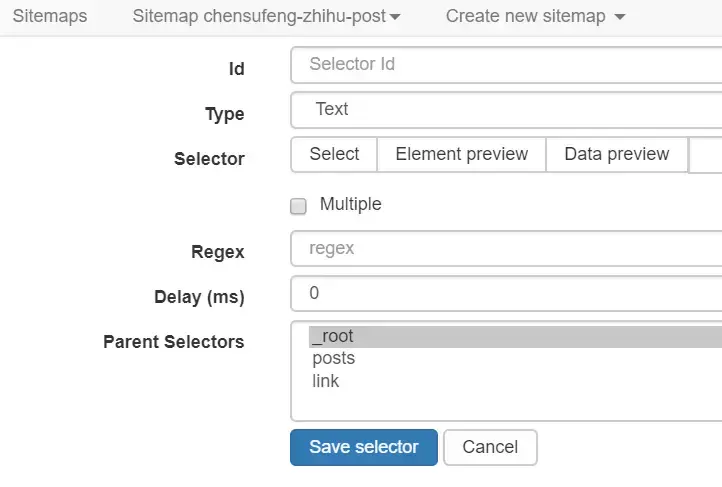Open the Sitemaps menu item

click(x=49, y=17)
